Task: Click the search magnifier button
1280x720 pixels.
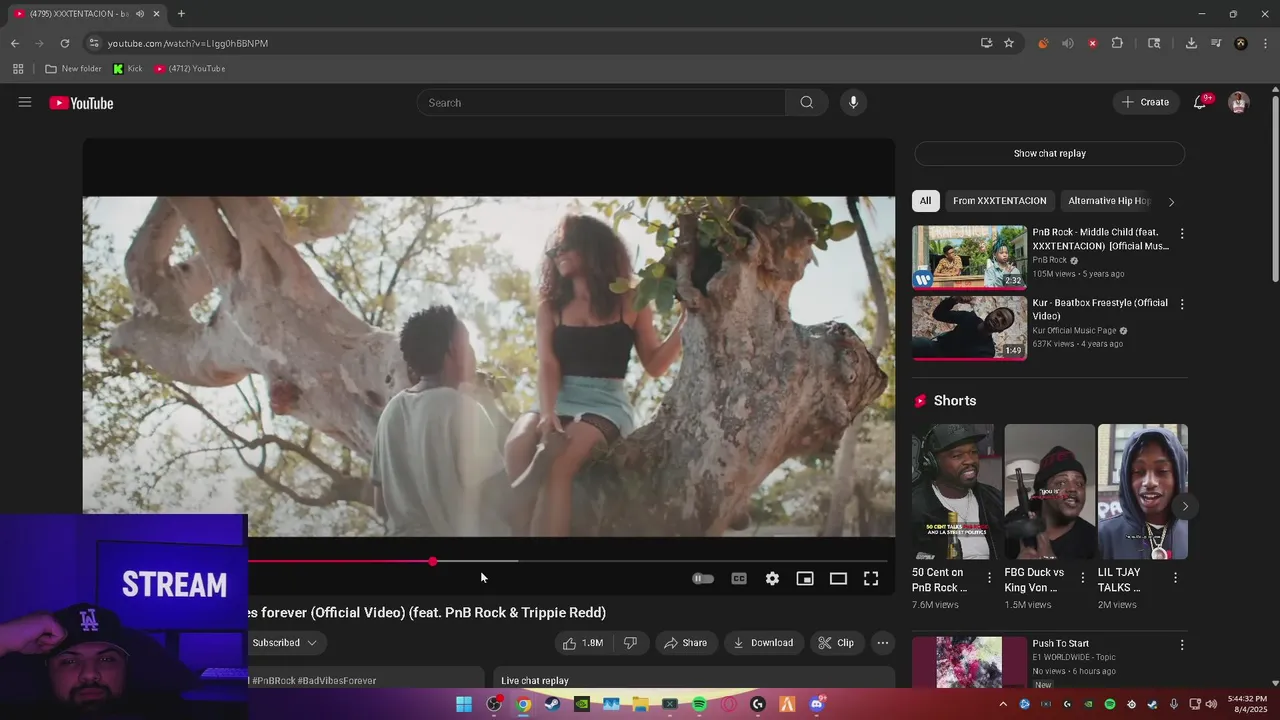Action: [807, 102]
